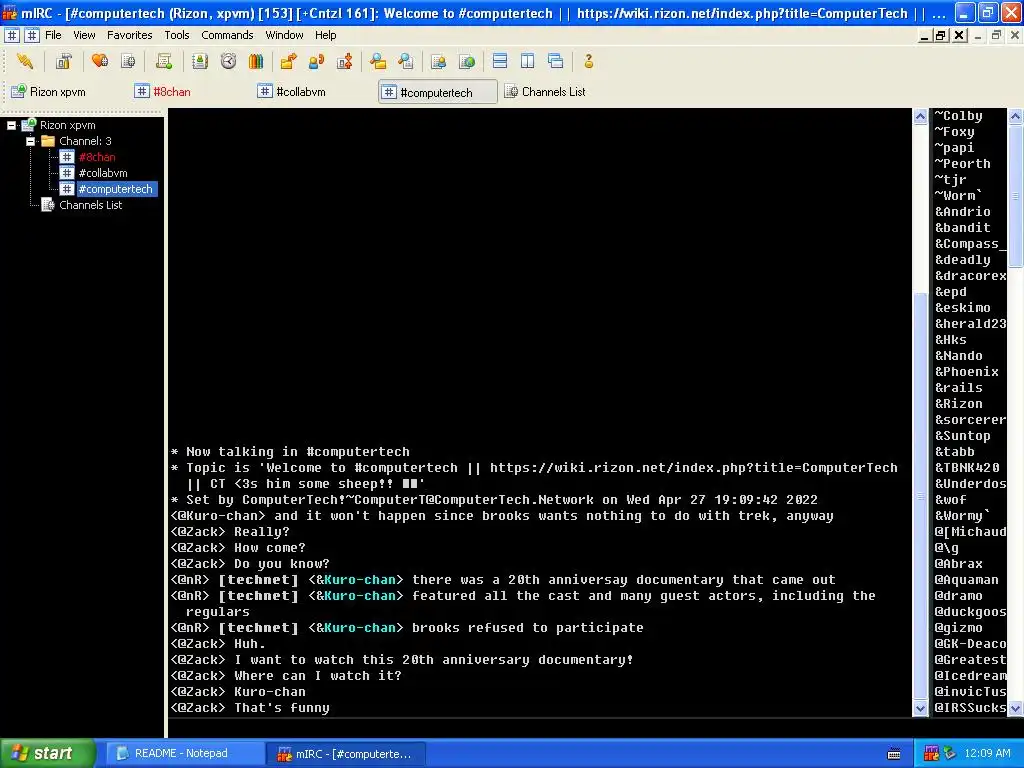Open the Notify List toolbar icon

[439, 61]
